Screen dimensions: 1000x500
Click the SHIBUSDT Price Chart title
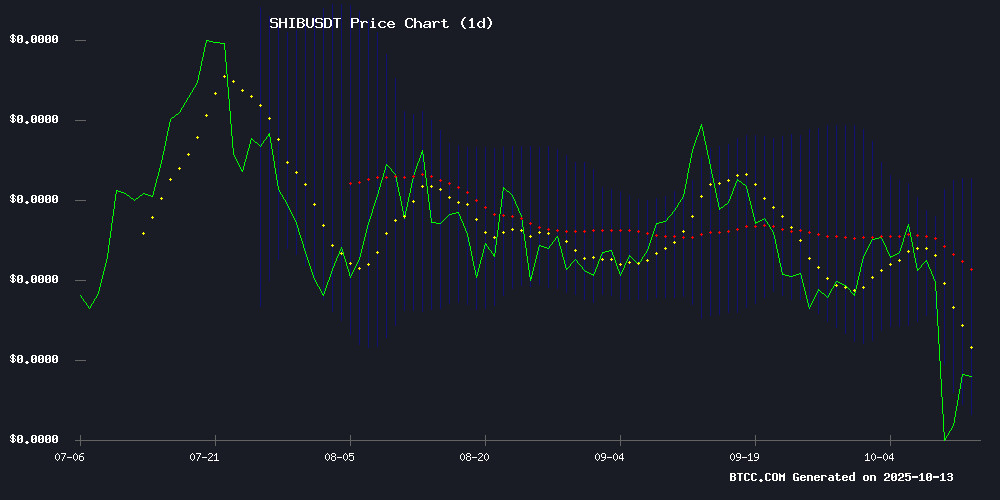(x=381, y=22)
